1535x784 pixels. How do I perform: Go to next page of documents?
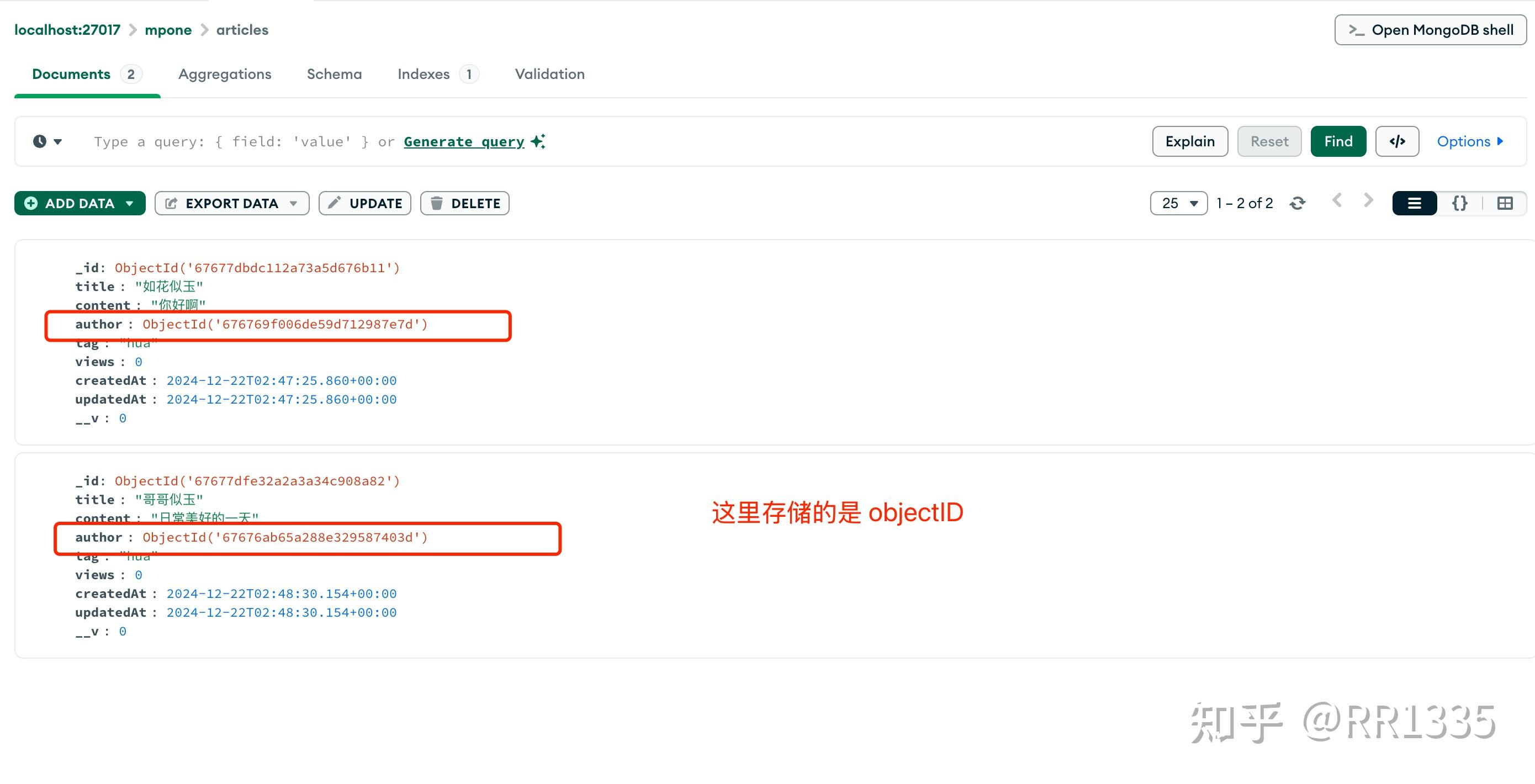tap(1368, 201)
